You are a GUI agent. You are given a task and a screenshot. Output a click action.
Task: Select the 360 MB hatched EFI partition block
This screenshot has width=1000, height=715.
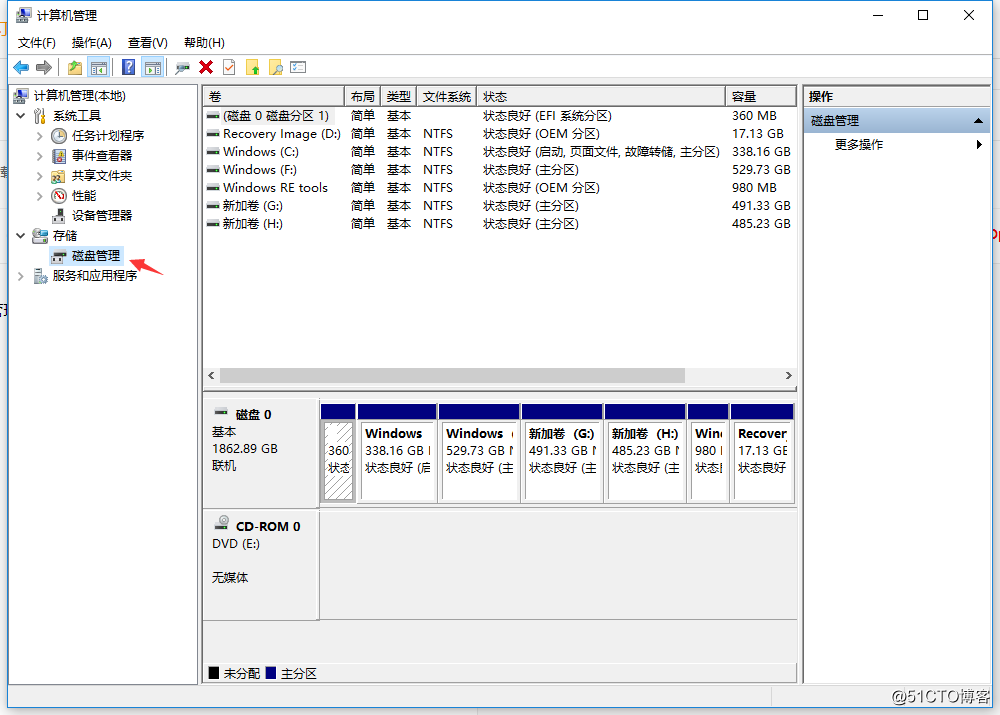(338, 453)
